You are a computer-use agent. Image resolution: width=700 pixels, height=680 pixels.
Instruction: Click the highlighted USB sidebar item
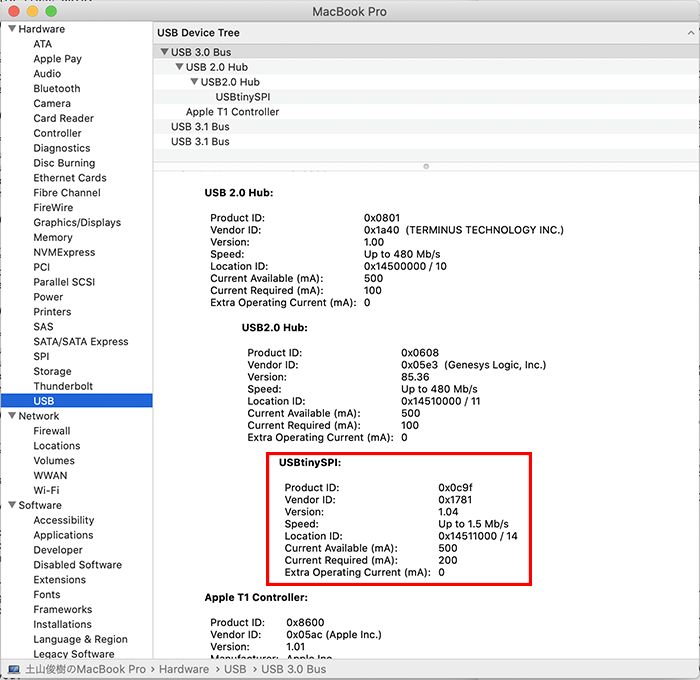pyautogui.click(x=76, y=400)
